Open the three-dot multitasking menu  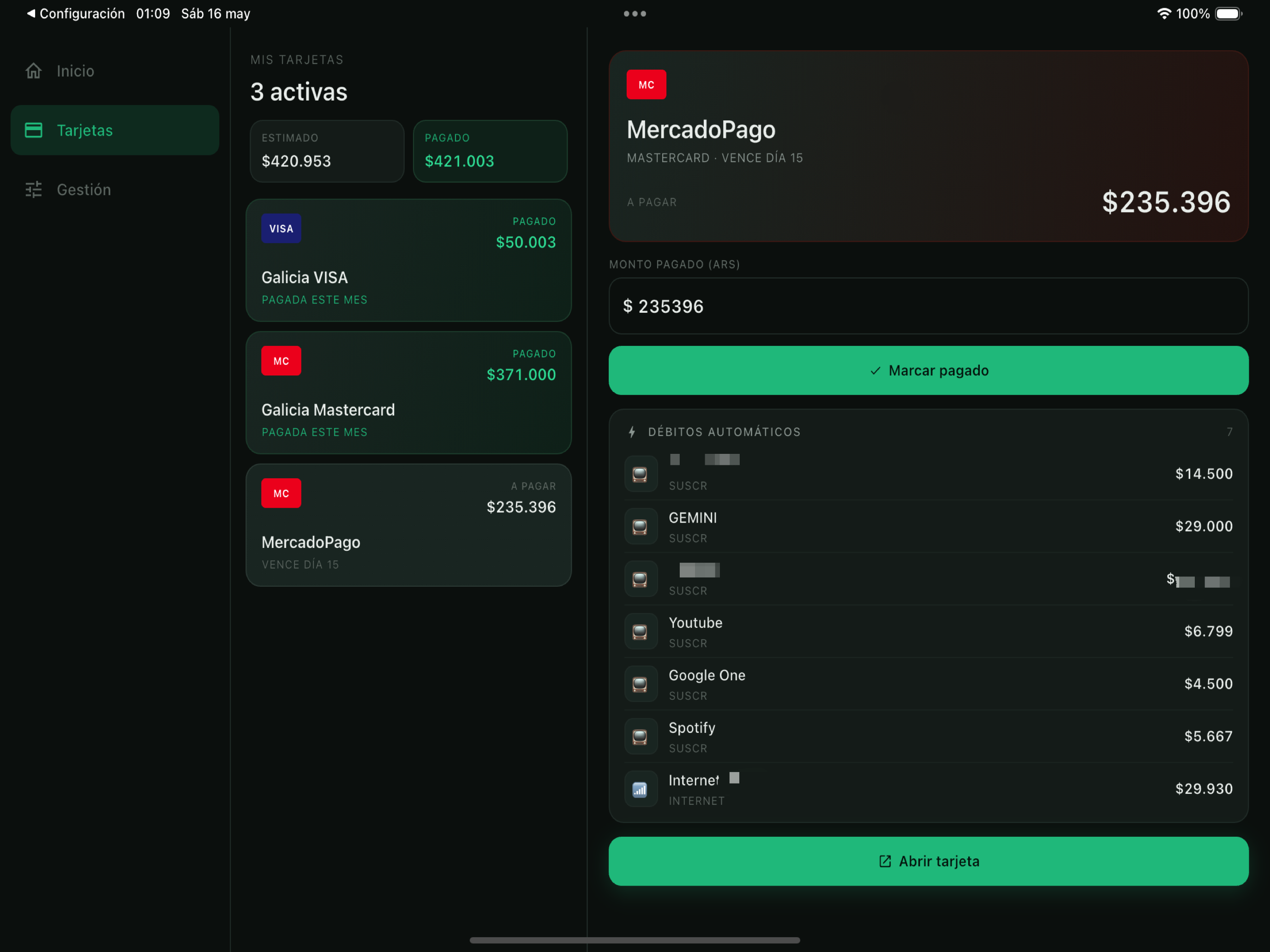tap(635, 13)
